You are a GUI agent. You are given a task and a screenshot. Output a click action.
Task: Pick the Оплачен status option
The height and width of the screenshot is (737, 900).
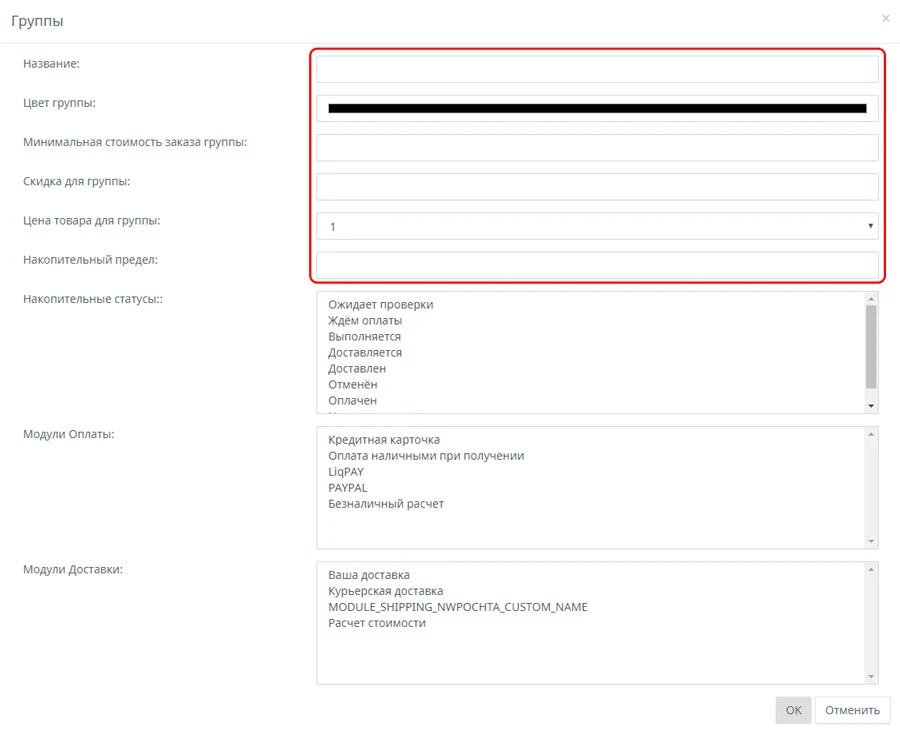coord(352,401)
